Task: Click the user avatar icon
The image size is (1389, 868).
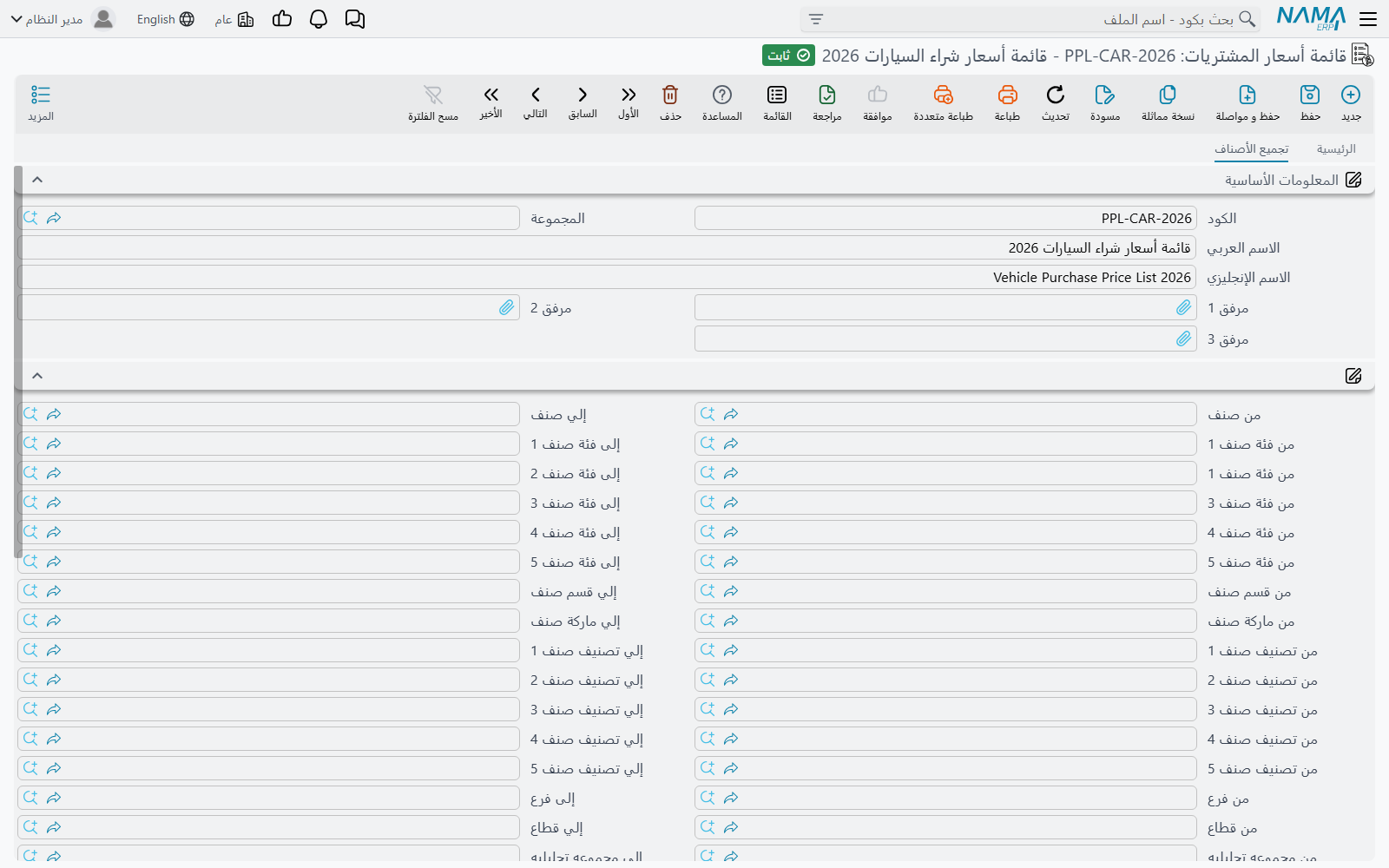Action: pos(103,19)
